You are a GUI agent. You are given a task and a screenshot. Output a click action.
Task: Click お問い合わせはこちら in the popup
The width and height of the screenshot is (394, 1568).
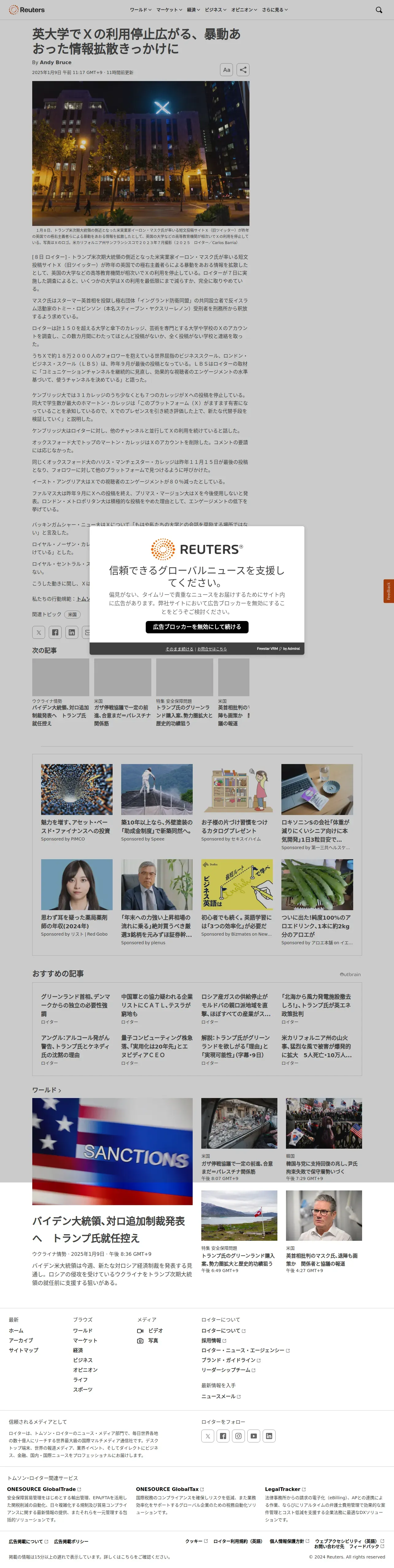(212, 649)
